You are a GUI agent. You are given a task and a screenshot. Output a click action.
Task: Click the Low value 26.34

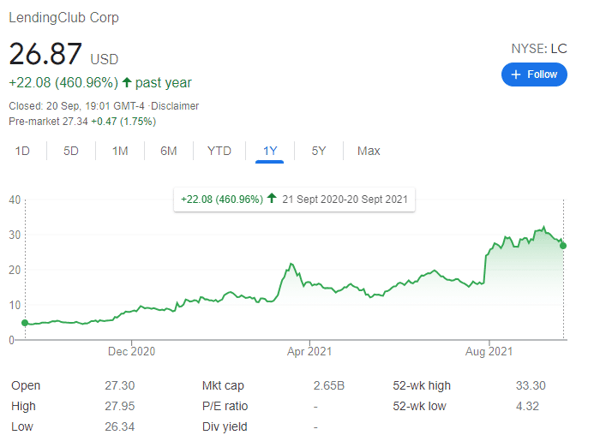tap(120, 427)
